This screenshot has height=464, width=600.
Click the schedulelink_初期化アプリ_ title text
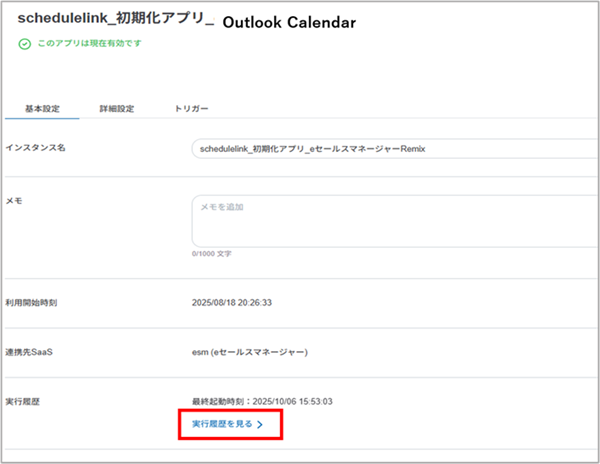pyautogui.click(x=116, y=20)
